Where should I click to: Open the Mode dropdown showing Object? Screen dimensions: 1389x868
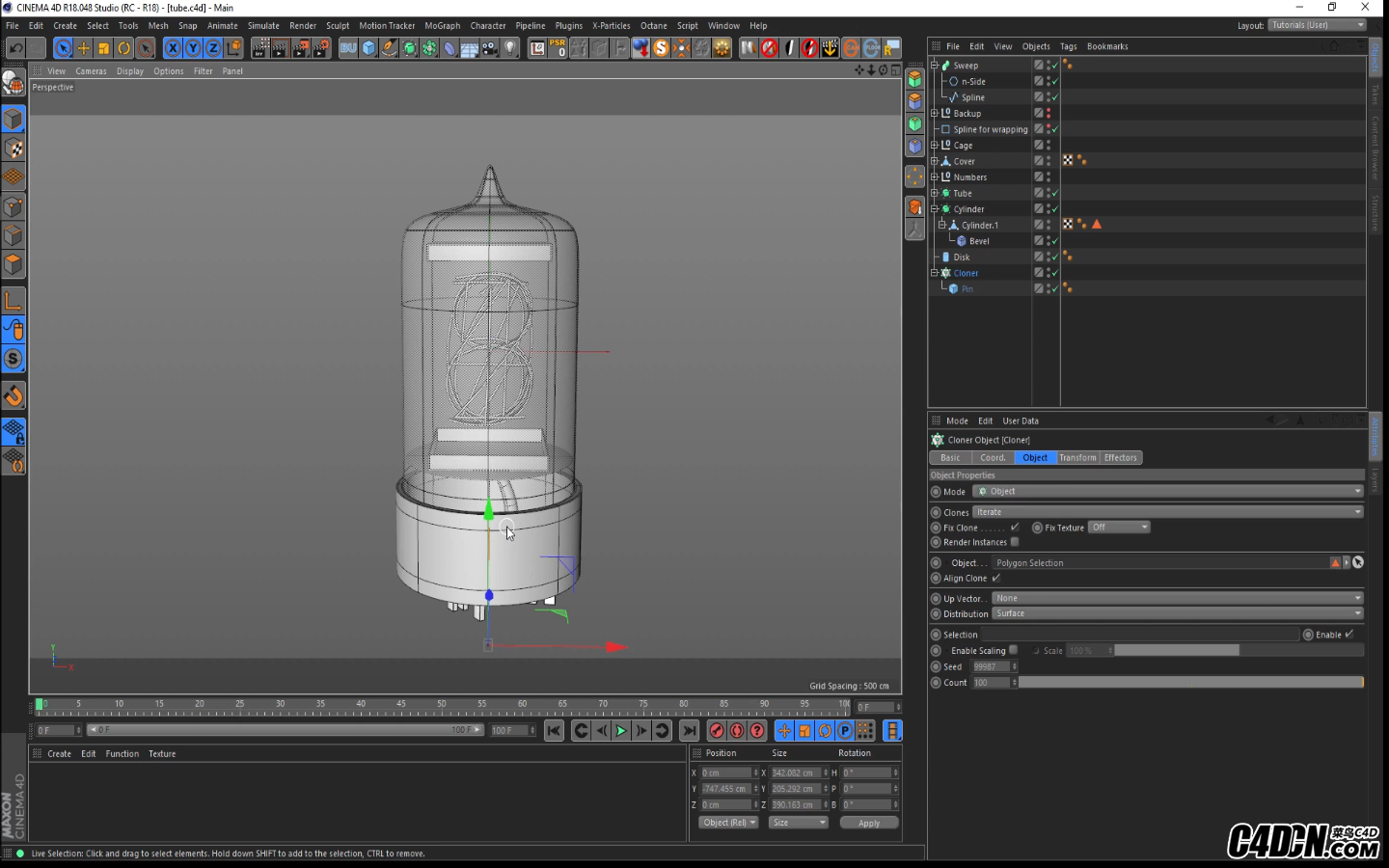point(1168,491)
